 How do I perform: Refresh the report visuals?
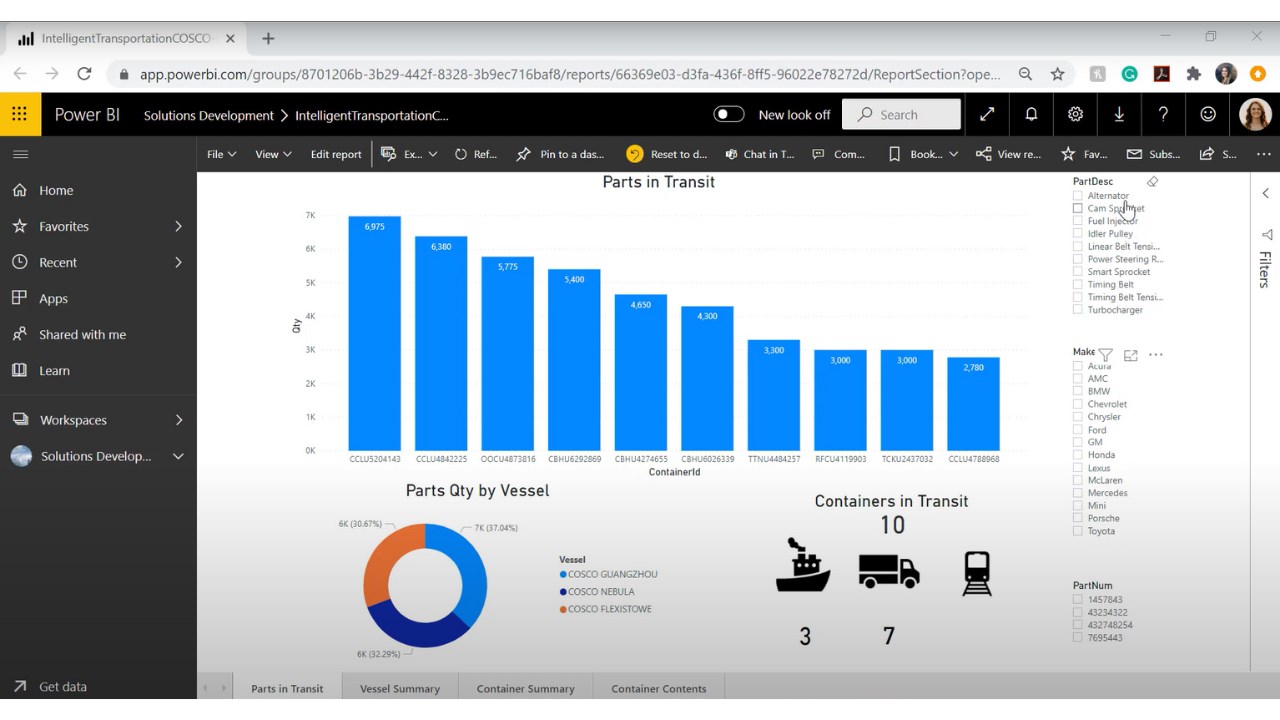tap(475, 154)
